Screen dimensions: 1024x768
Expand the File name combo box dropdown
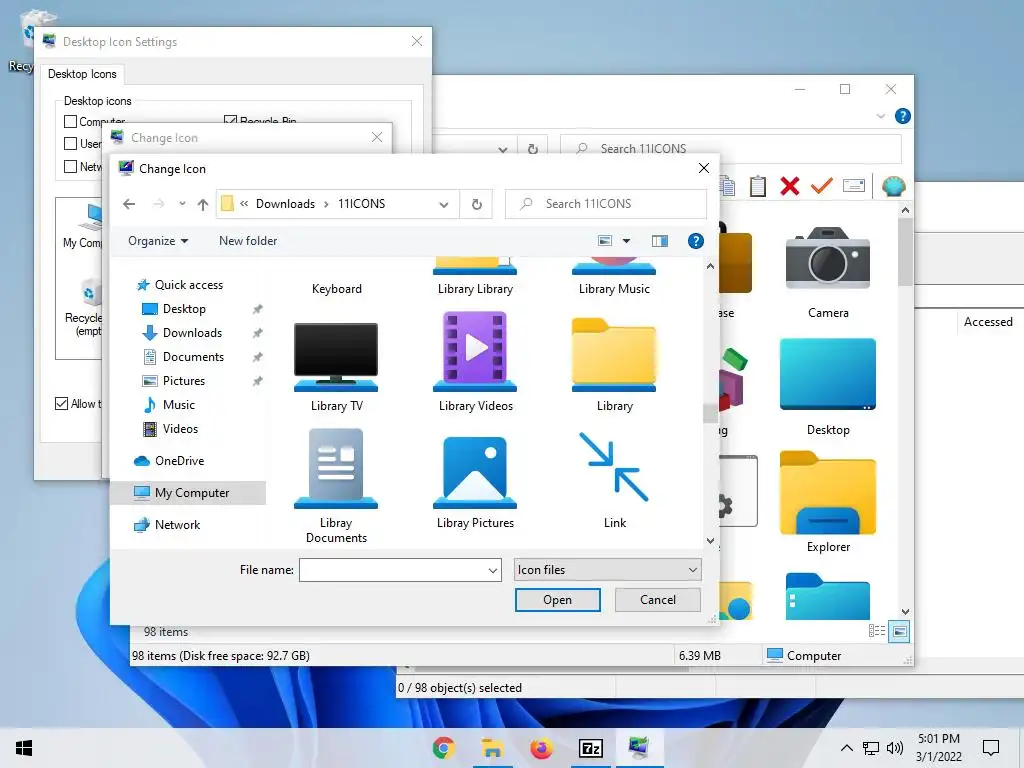(x=493, y=570)
